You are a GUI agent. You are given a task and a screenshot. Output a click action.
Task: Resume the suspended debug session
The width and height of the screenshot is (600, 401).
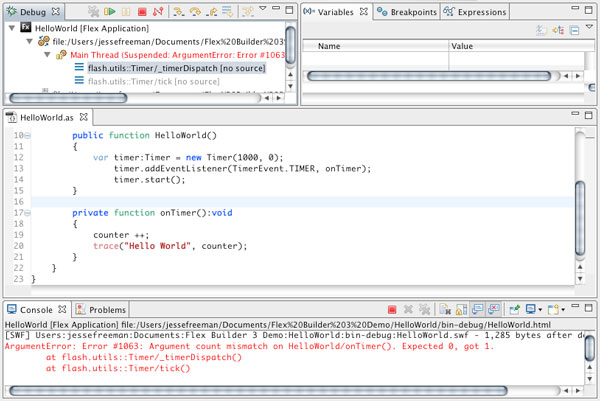point(110,11)
